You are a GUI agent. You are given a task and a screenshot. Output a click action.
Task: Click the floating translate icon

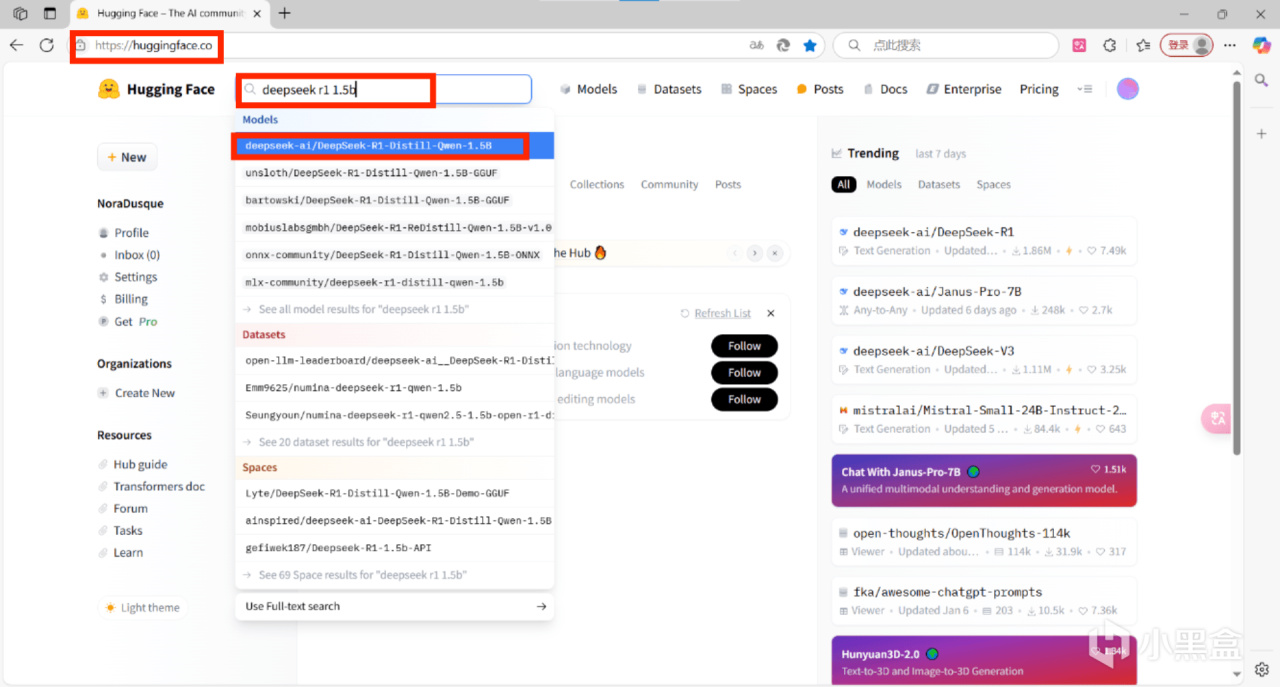(x=1217, y=419)
